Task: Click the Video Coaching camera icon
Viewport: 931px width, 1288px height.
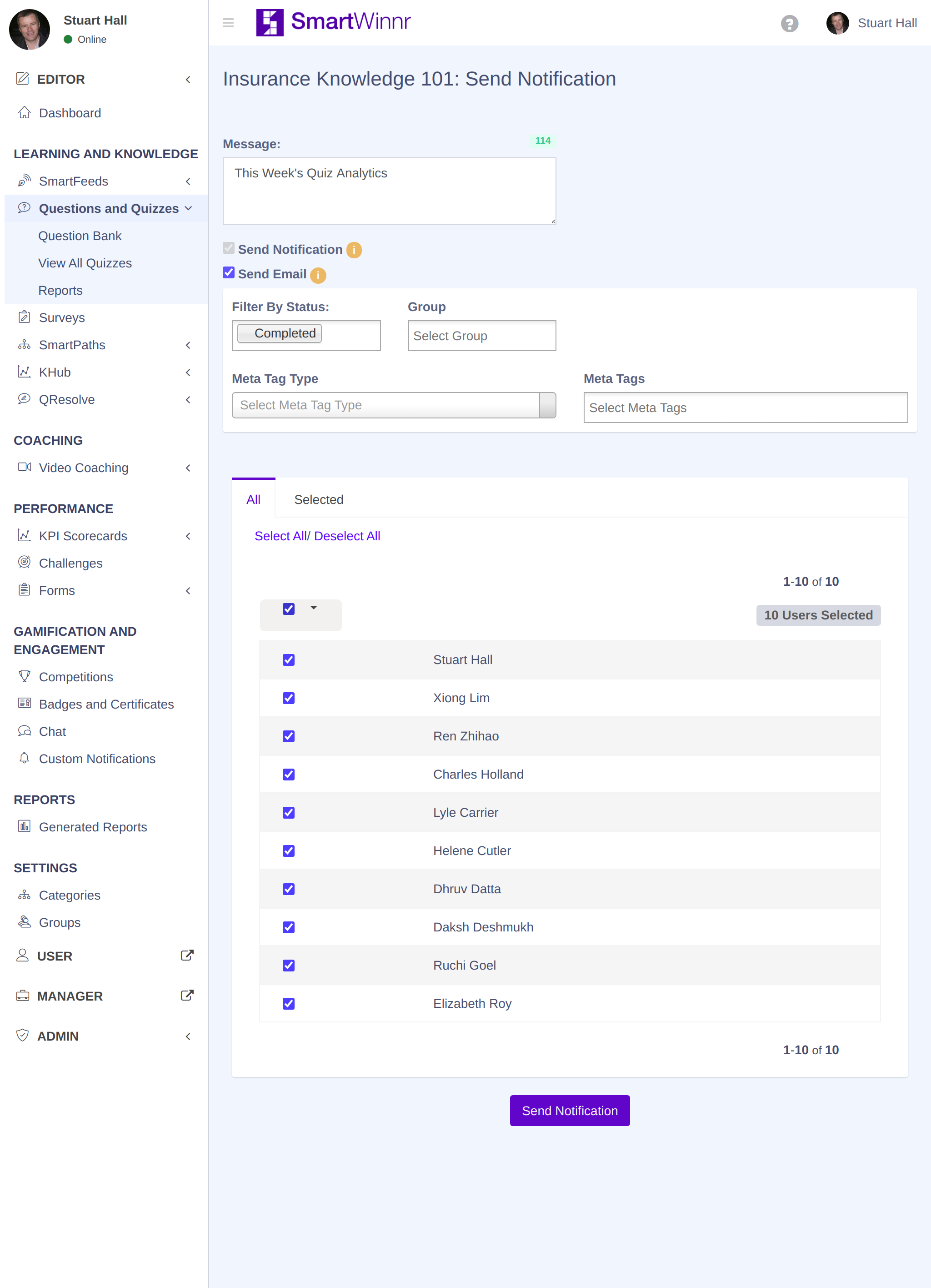Action: [x=25, y=467]
